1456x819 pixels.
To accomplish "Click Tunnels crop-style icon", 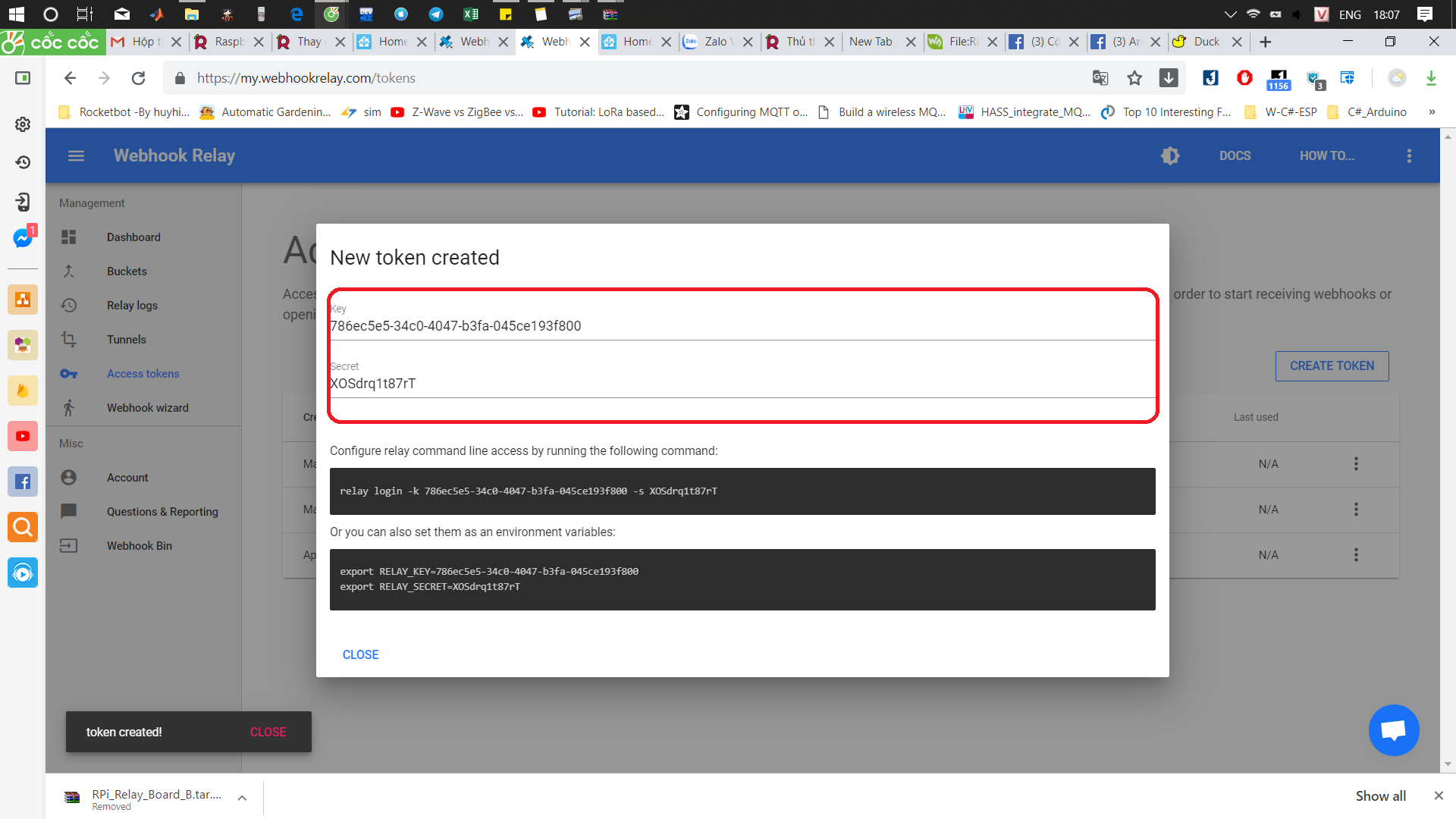I will tap(69, 340).
